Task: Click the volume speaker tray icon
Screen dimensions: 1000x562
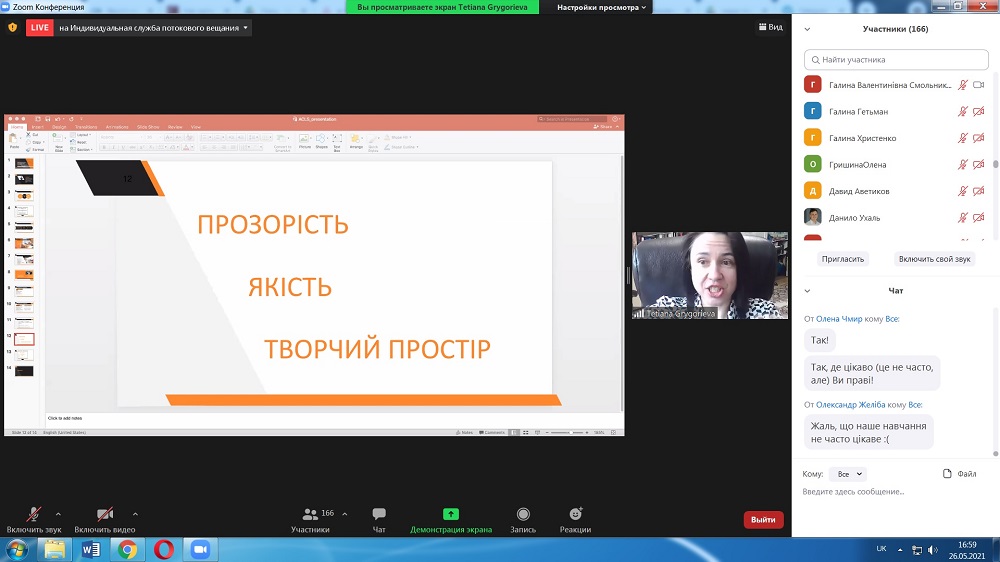Action: click(x=933, y=549)
